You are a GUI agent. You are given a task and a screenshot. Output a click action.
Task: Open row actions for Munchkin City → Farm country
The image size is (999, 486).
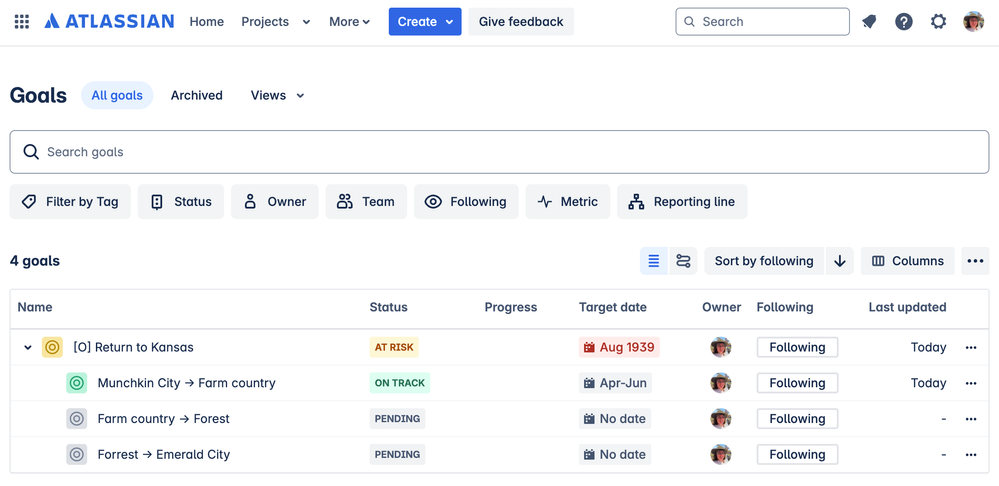(x=971, y=383)
